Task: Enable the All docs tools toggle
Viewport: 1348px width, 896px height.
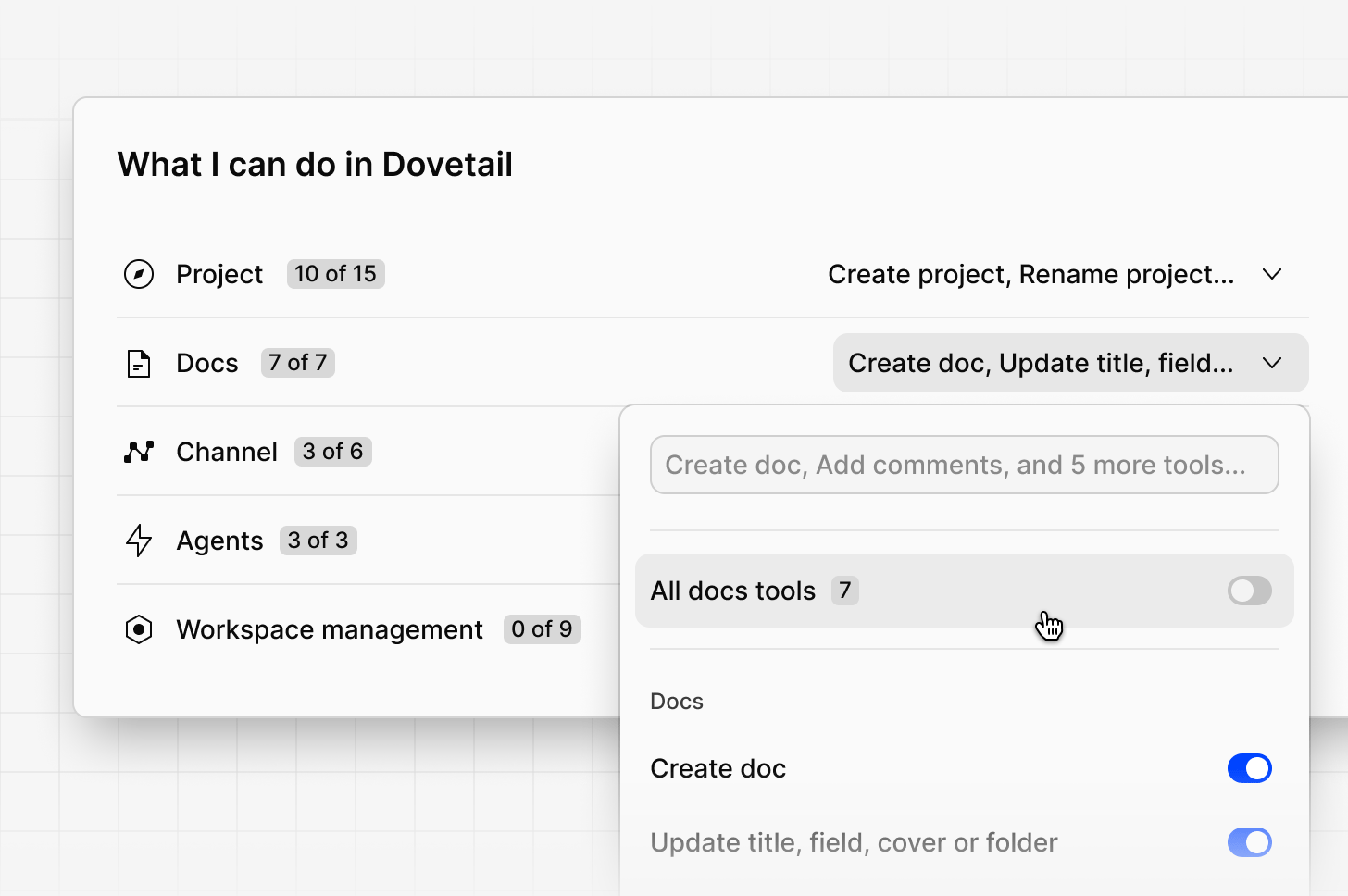Action: 1250,591
